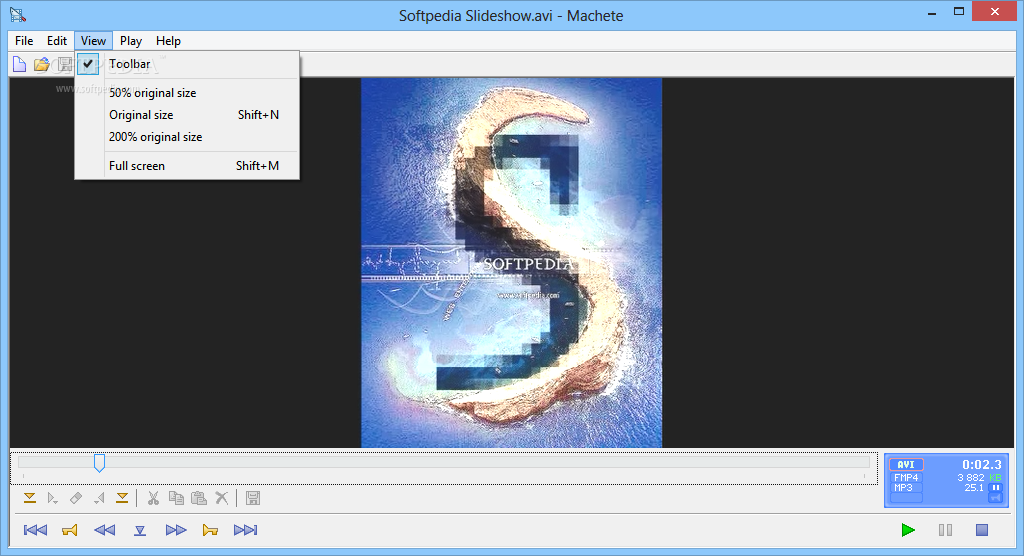Go to the next key frame
1024x556 pixels.
pos(210,530)
